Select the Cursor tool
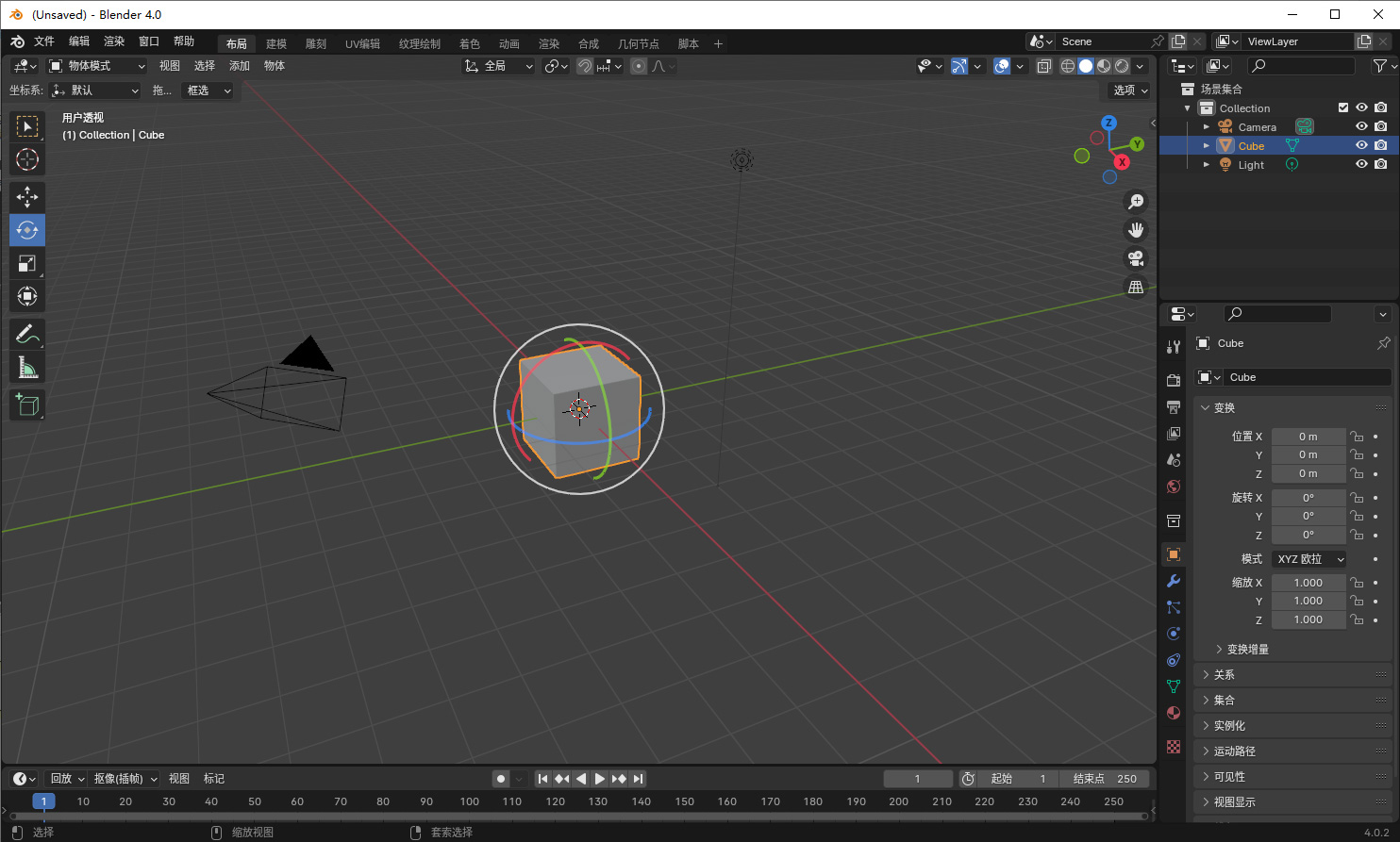This screenshot has height=842, width=1400. tap(27, 159)
